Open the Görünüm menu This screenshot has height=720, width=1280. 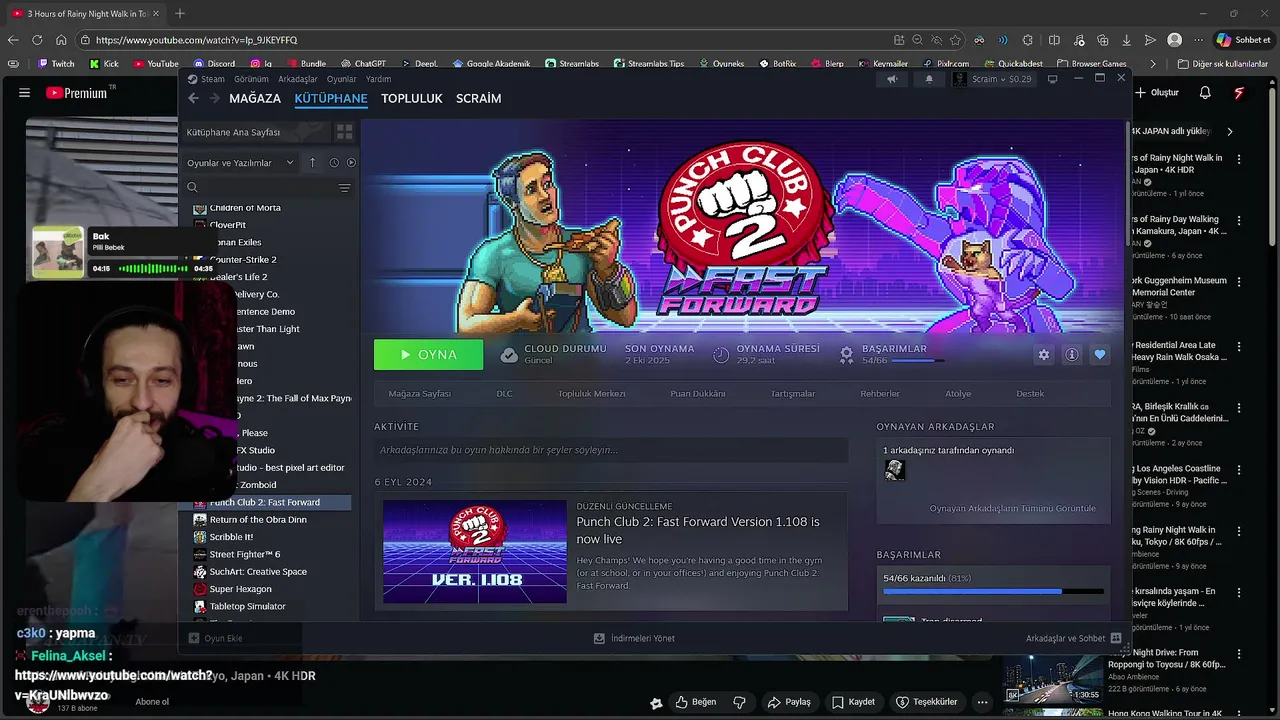[251, 79]
